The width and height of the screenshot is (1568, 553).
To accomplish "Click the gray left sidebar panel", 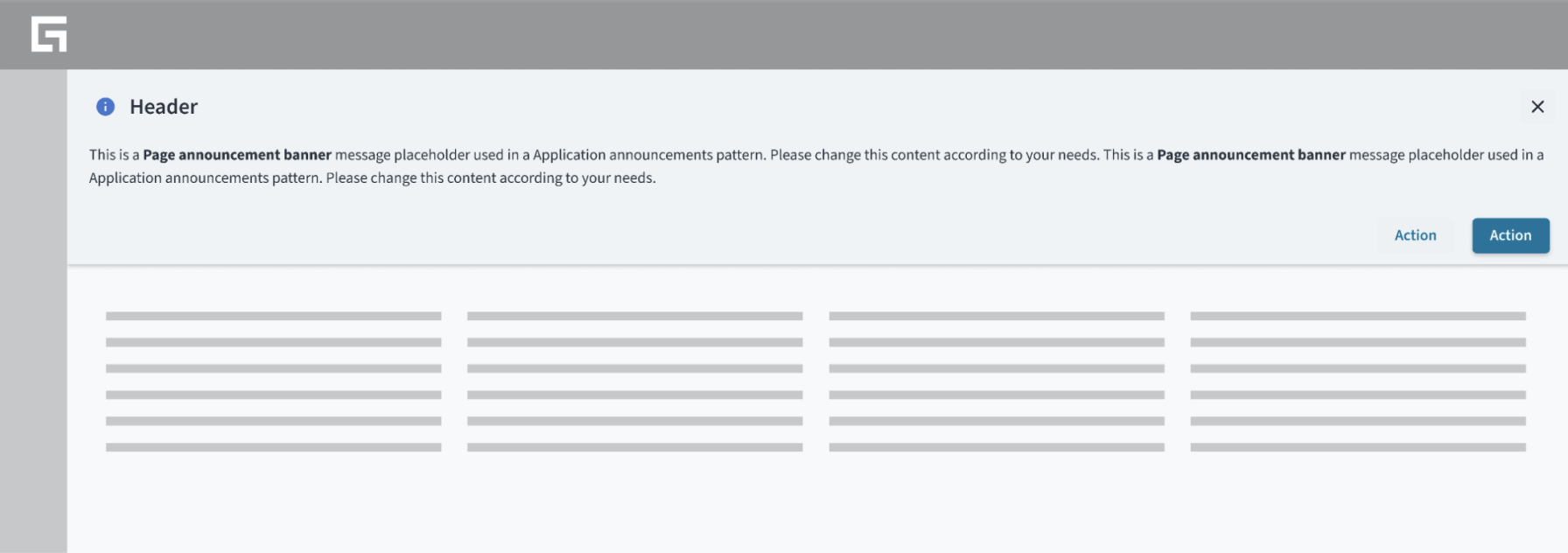I will (x=33, y=311).
